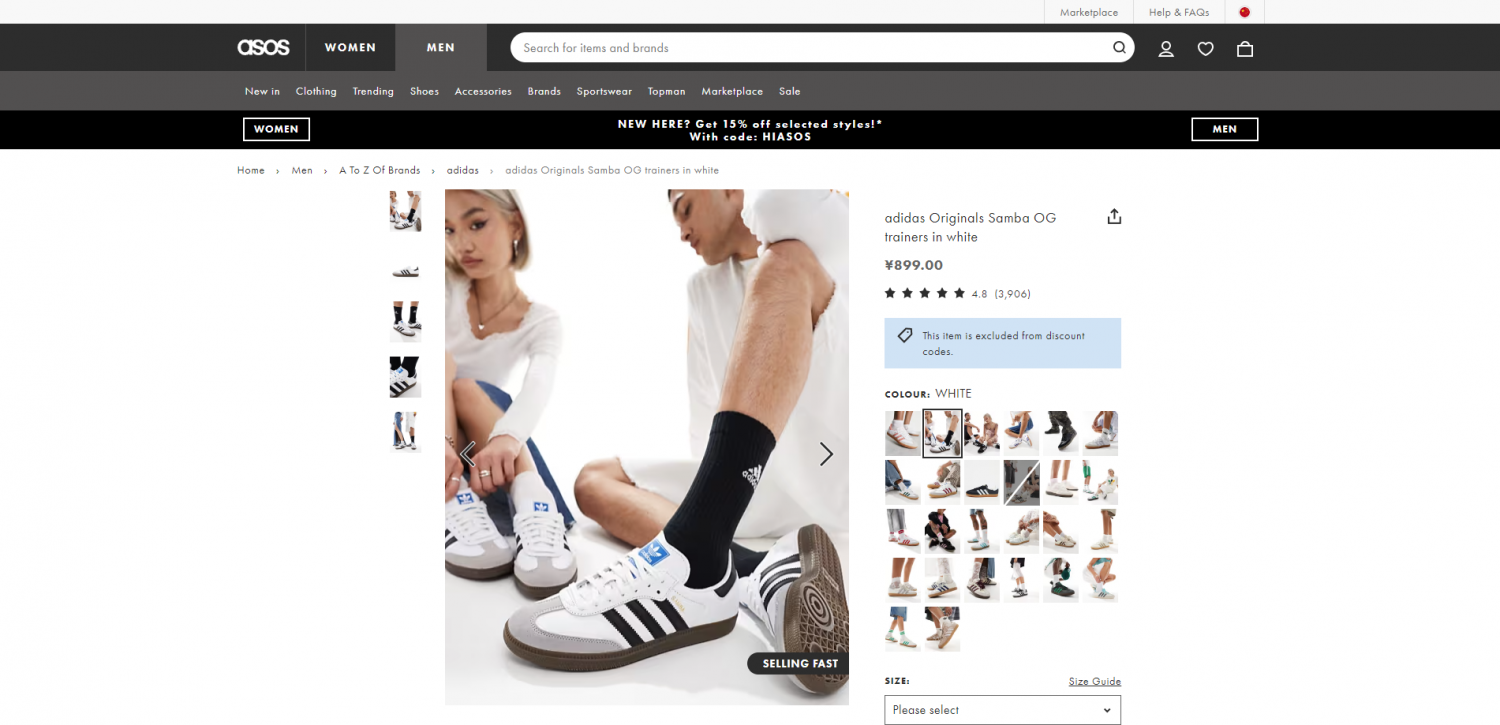Click the WOMEN button in the promo banner
The width and height of the screenshot is (1500, 725).
(276, 129)
